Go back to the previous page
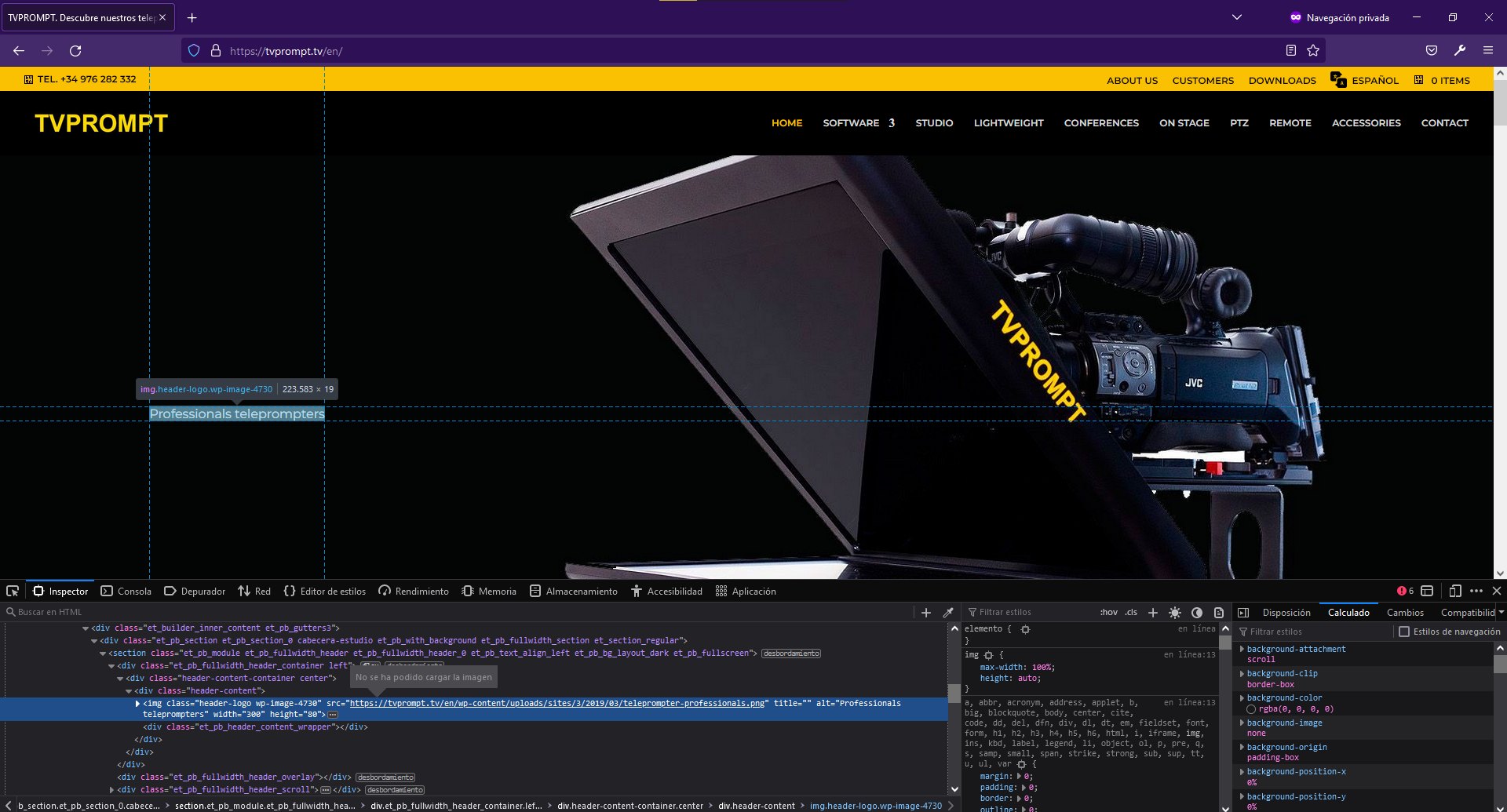1507x812 pixels. click(19, 51)
